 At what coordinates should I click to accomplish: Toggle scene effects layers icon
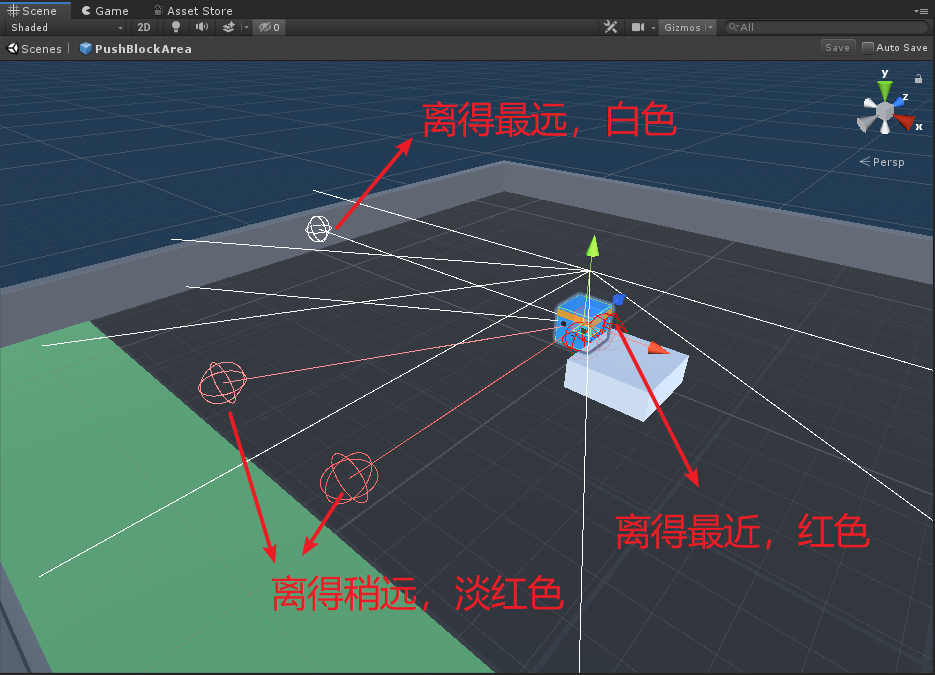(228, 27)
